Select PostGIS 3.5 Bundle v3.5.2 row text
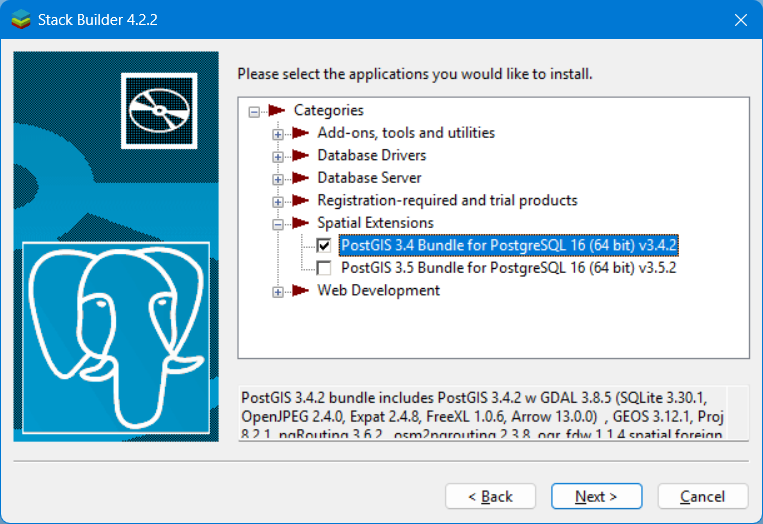This screenshot has width=763, height=524. click(509, 268)
